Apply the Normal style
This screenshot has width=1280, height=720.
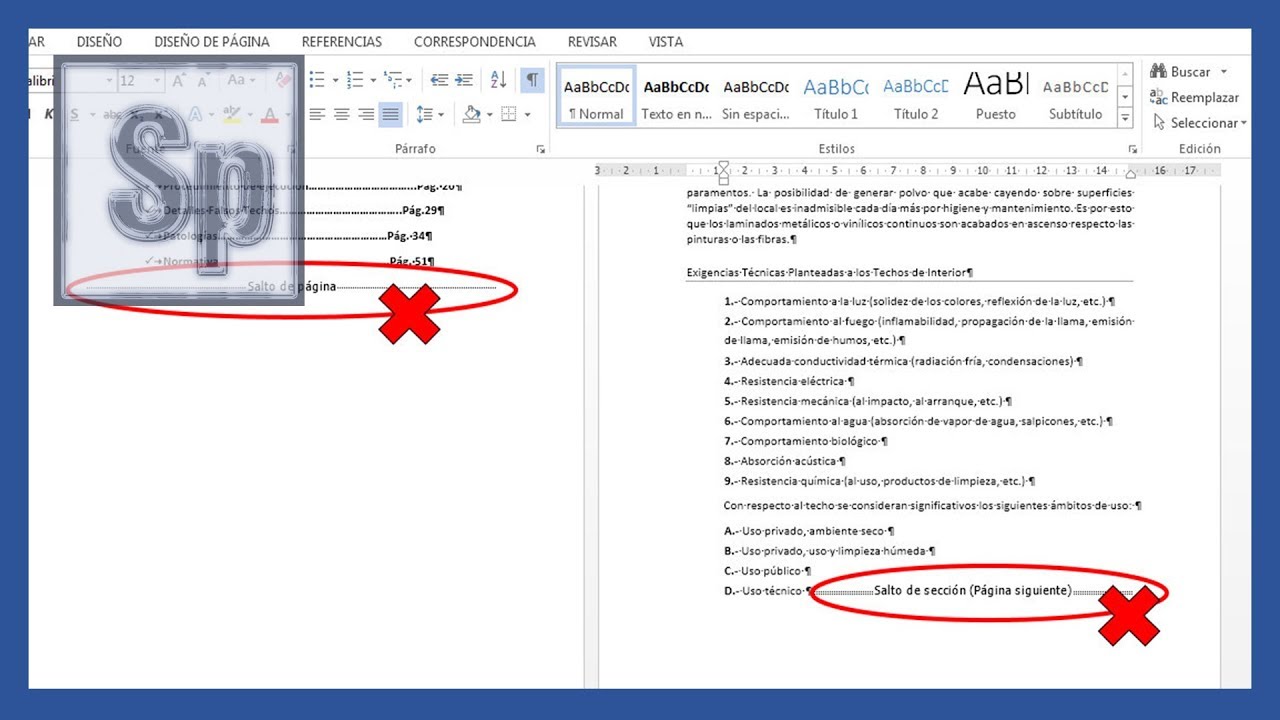tap(596, 97)
